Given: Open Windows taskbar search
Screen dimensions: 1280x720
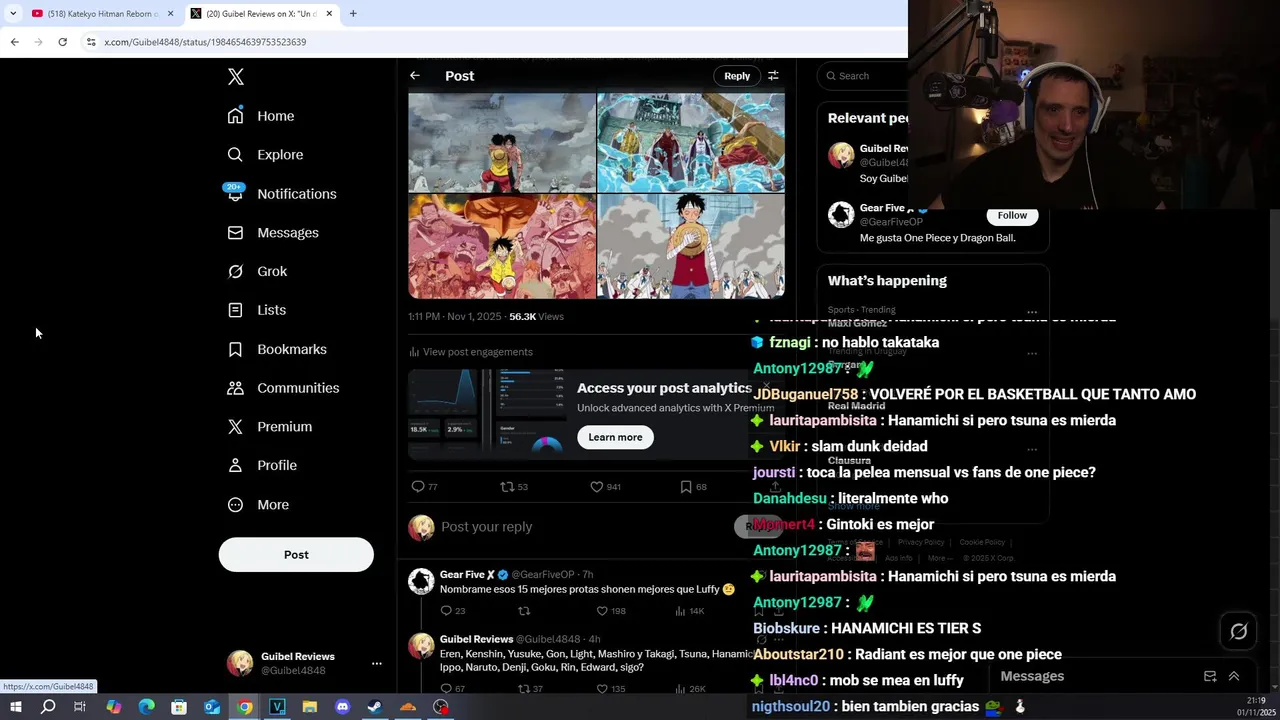Looking at the screenshot, I should [48, 707].
